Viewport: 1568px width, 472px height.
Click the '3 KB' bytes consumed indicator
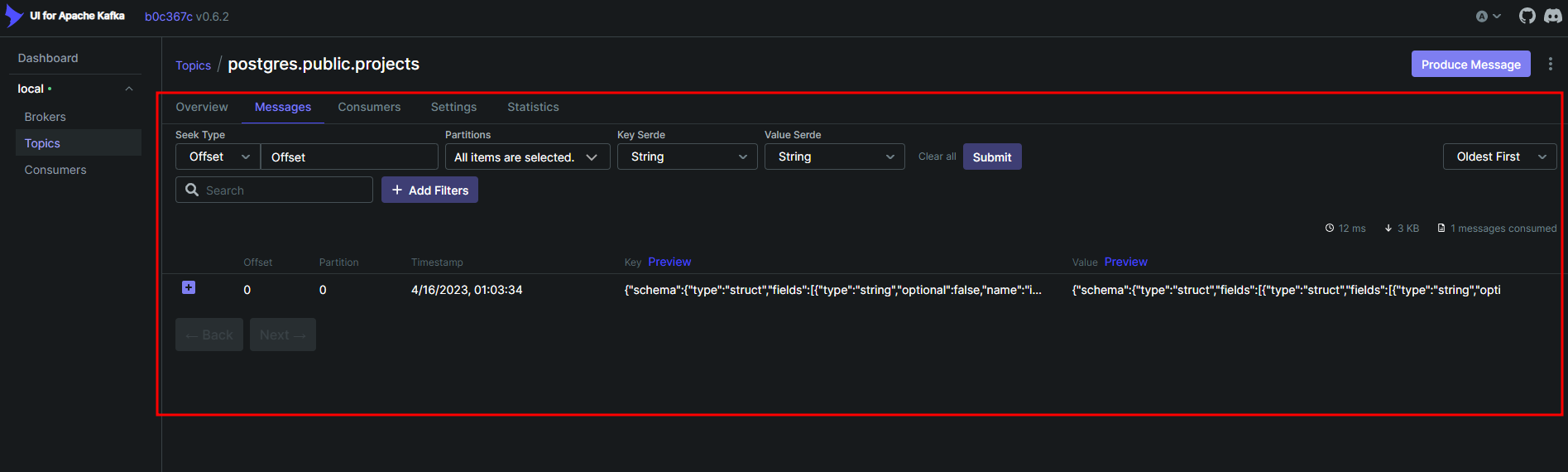pyautogui.click(x=1402, y=229)
